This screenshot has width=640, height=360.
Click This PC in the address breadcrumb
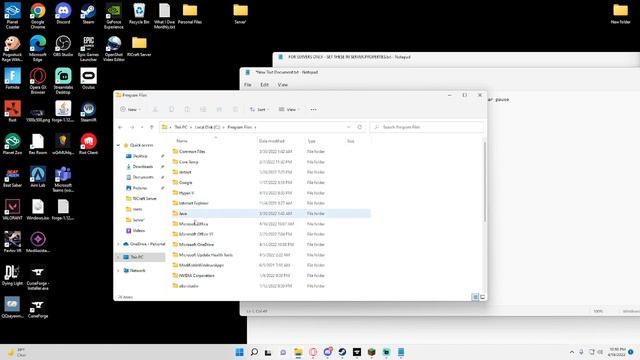click(x=181, y=127)
